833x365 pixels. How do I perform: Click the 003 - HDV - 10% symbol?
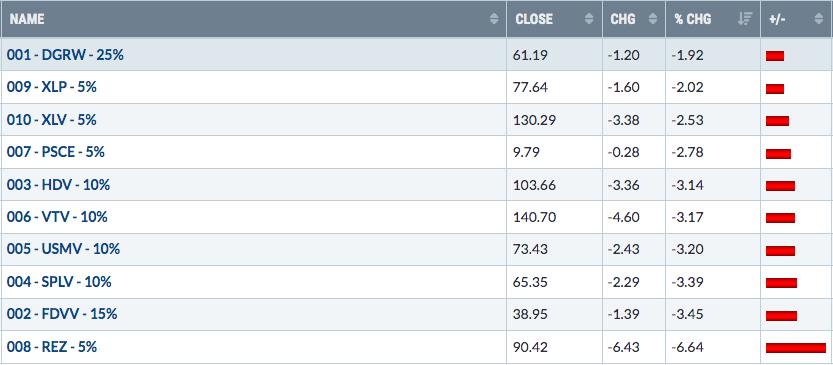pyautogui.click(x=58, y=185)
